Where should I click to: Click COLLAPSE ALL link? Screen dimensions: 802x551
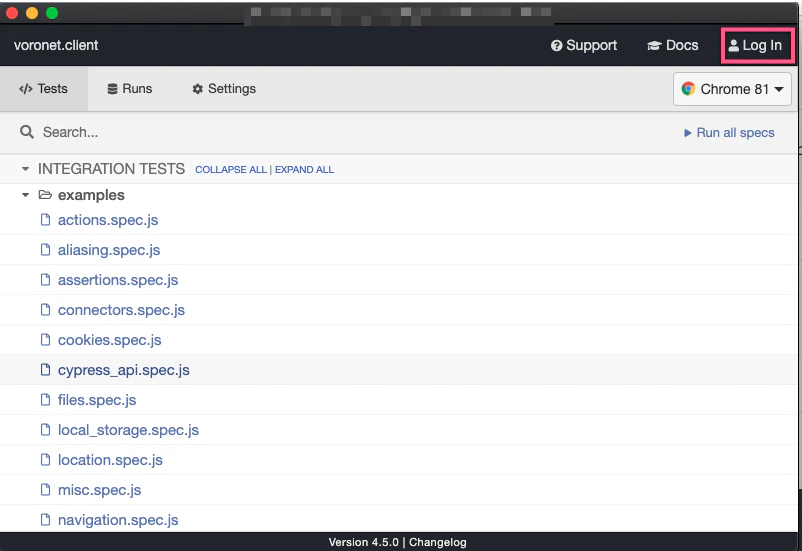[231, 170]
